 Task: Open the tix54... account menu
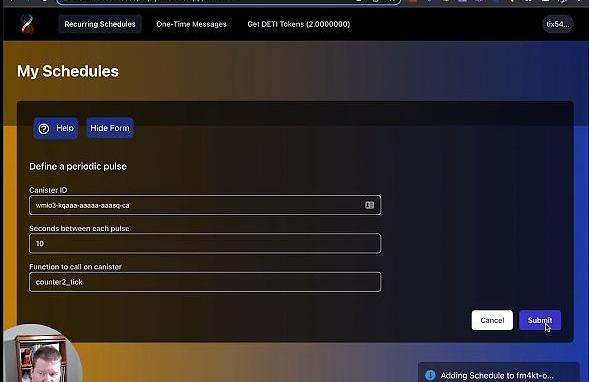(x=557, y=24)
